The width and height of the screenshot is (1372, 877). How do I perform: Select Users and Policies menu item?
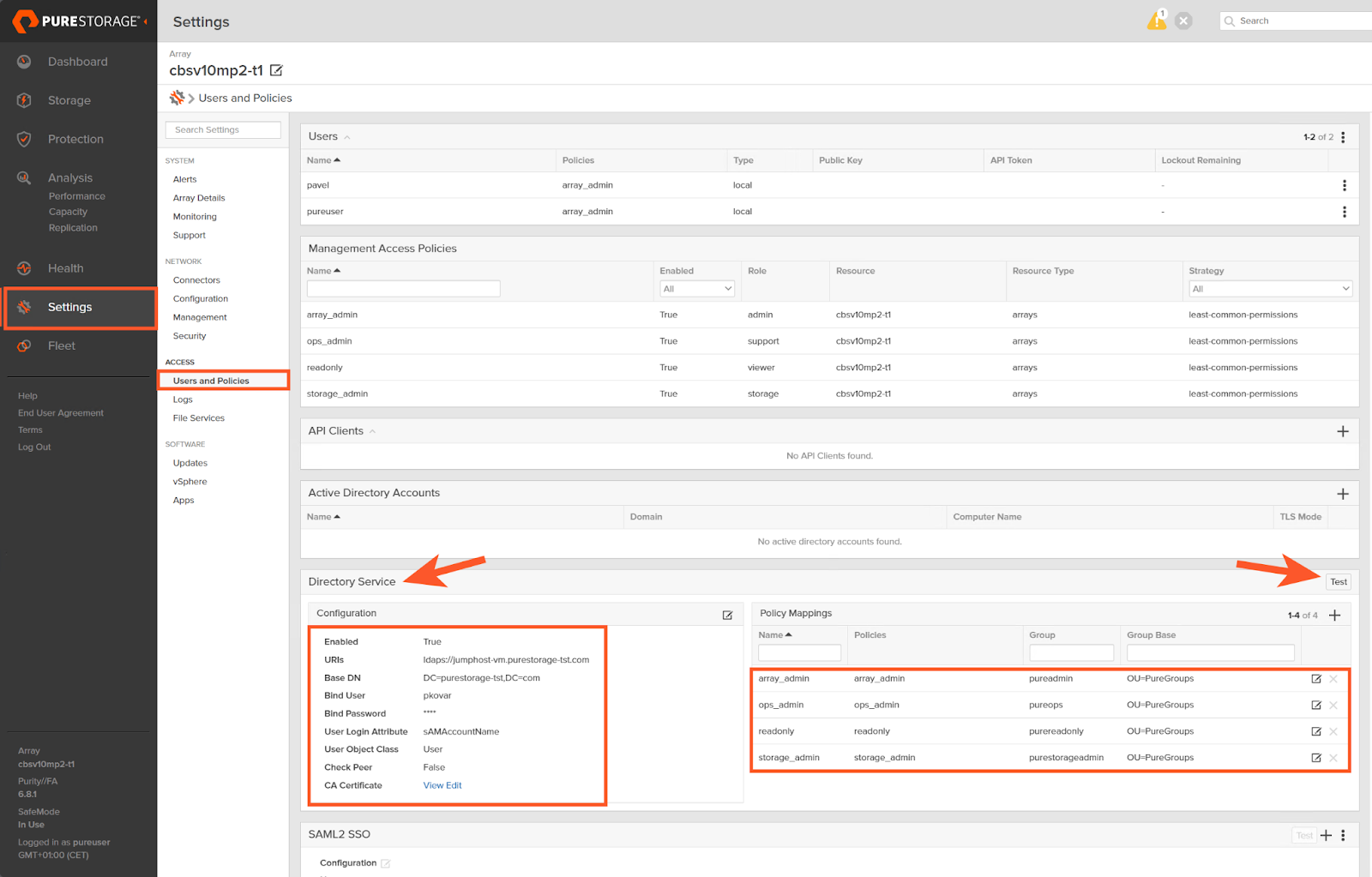(x=211, y=381)
